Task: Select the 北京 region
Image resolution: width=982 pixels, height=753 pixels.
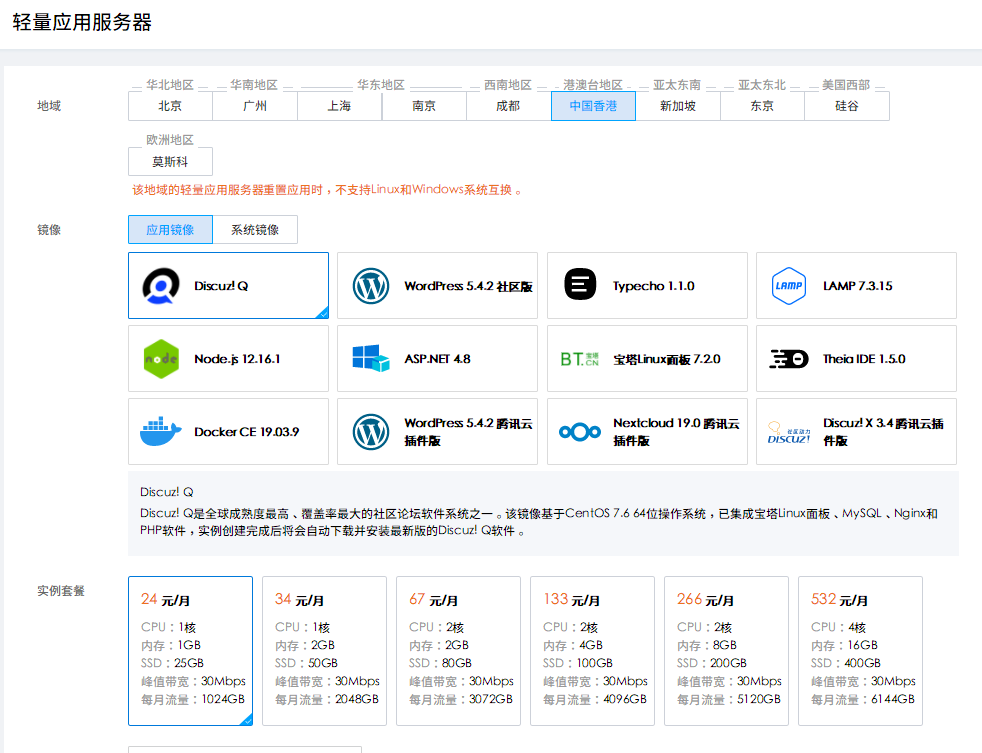Action: pos(170,106)
